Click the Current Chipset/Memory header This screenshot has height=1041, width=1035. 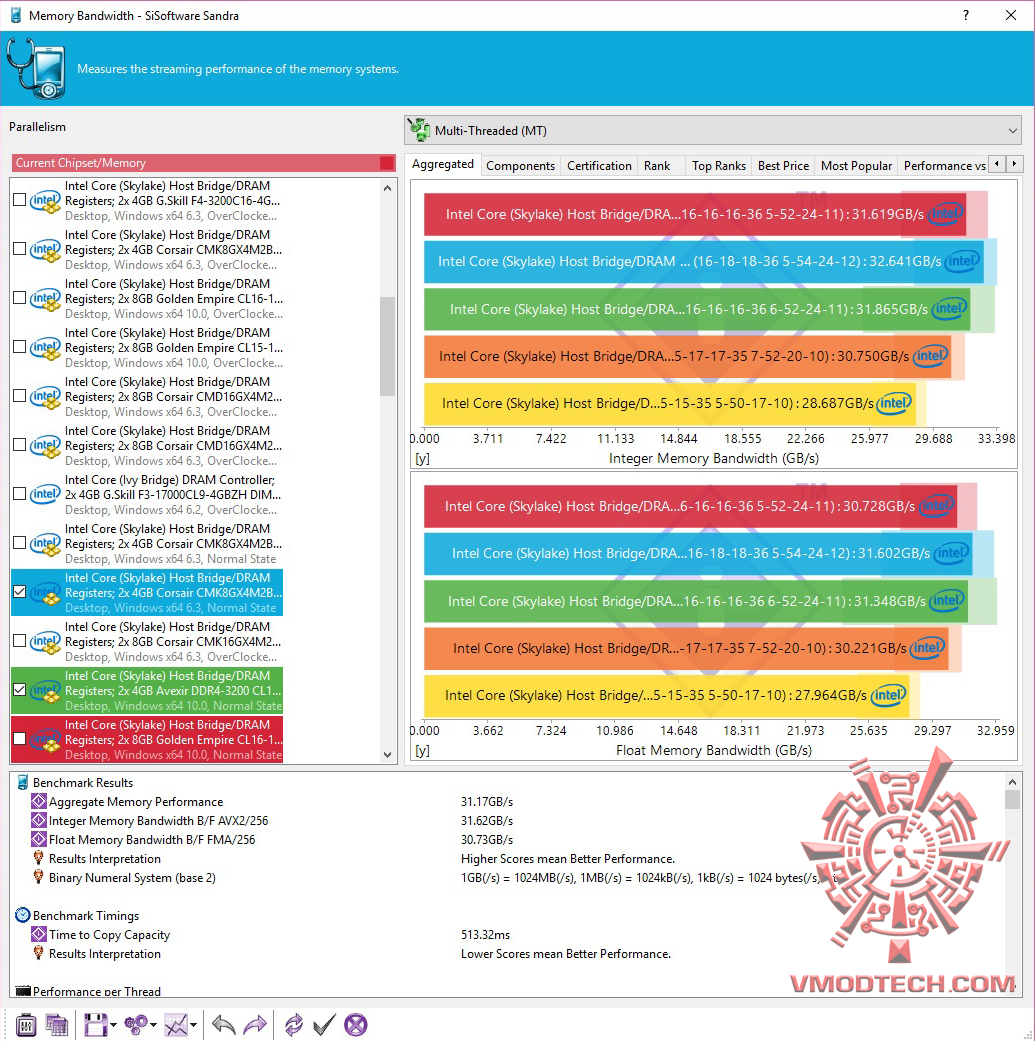(203, 163)
